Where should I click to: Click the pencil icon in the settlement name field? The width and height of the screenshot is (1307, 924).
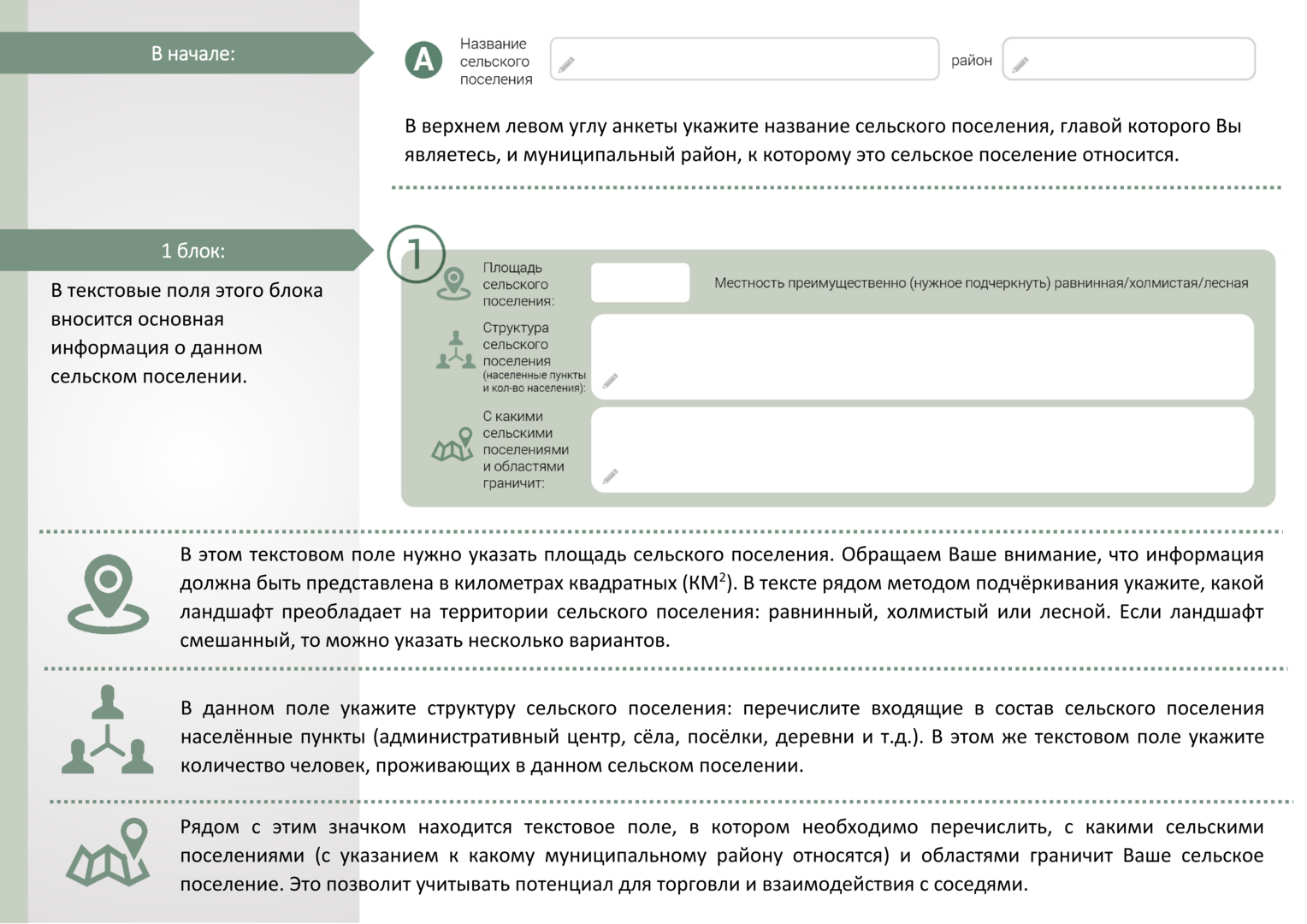click(x=566, y=64)
